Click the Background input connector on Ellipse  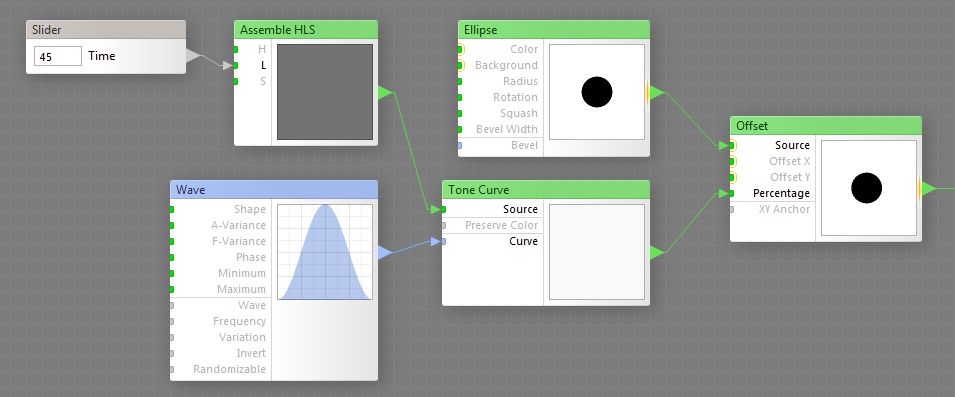[460, 65]
